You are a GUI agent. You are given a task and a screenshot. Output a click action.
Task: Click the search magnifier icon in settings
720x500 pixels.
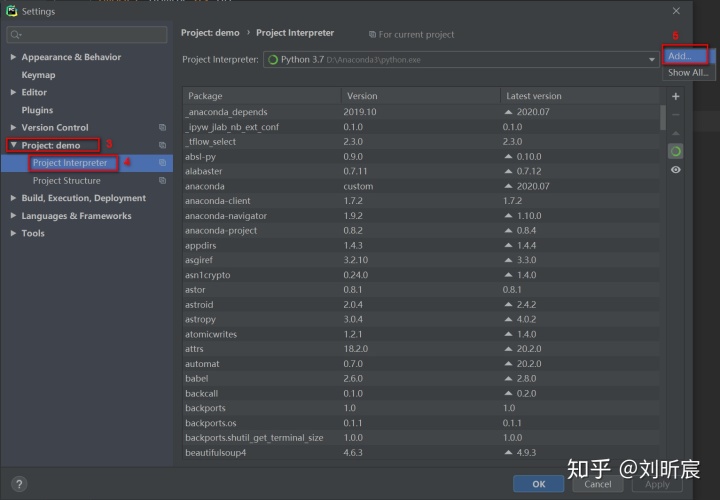pos(15,35)
